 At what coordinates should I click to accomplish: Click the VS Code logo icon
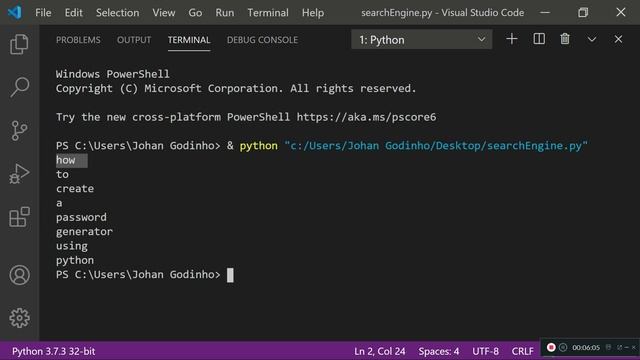(x=15, y=12)
